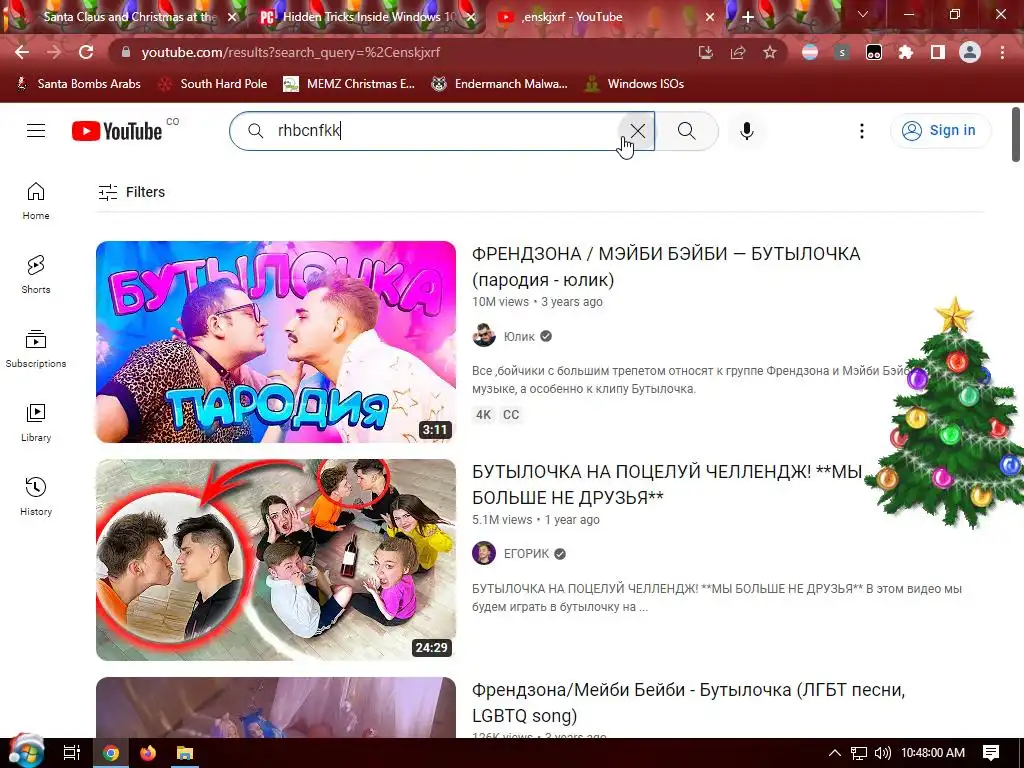1024x768 pixels.
Task: Open Subscriptions in the sidebar
Action: tap(36, 349)
